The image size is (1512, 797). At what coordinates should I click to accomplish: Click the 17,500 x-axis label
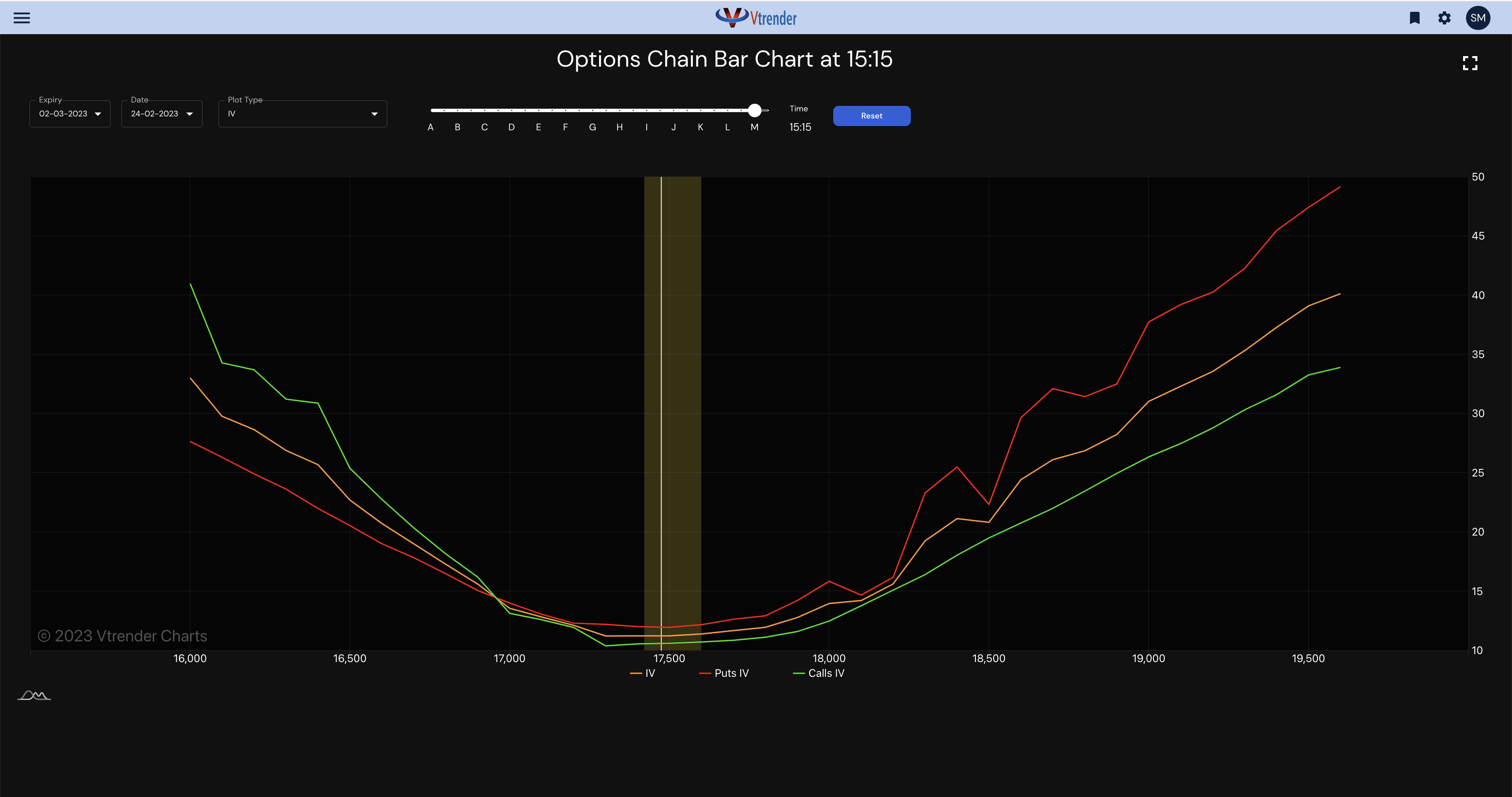pos(669,659)
